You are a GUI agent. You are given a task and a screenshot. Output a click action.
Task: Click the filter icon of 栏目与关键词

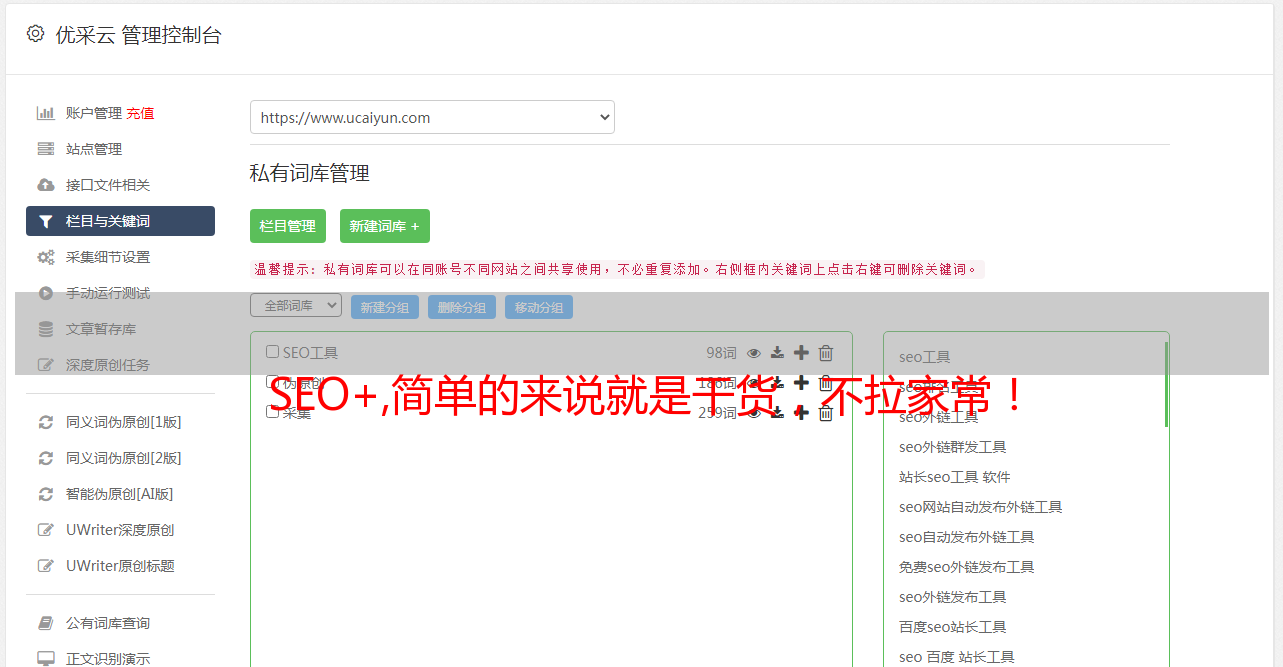pyautogui.click(x=45, y=221)
